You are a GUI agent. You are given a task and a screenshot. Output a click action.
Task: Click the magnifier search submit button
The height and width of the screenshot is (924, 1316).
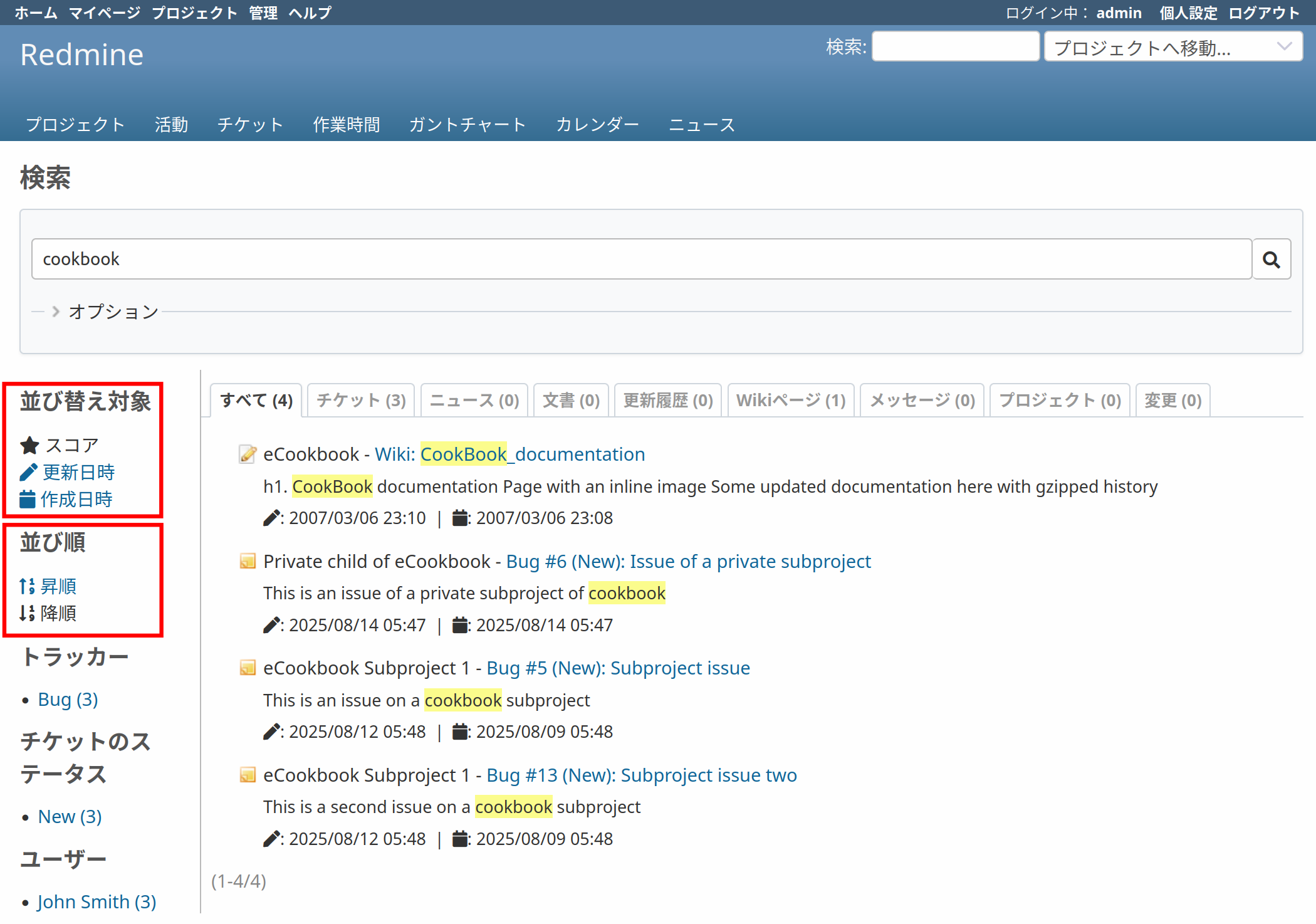pyautogui.click(x=1271, y=260)
